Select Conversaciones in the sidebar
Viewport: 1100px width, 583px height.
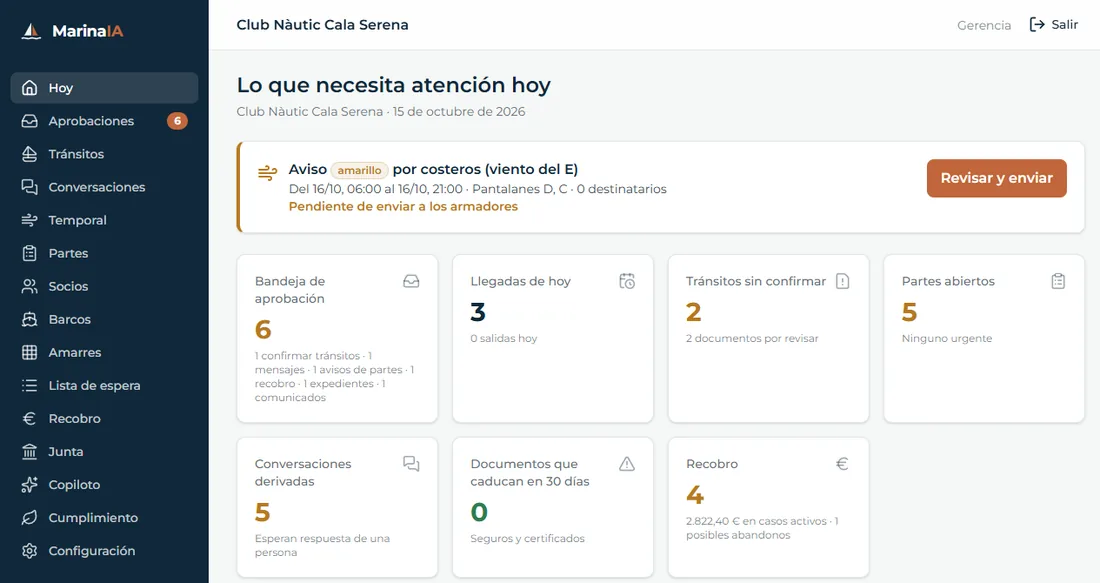click(x=105, y=187)
